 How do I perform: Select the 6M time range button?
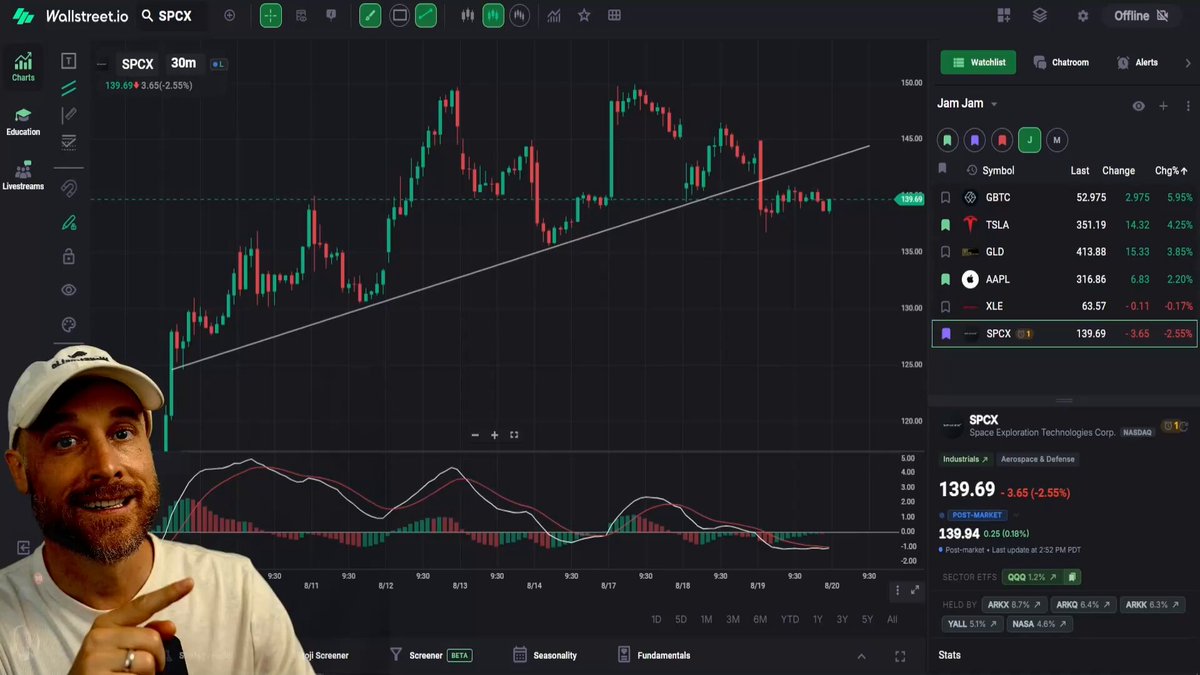[760, 620]
